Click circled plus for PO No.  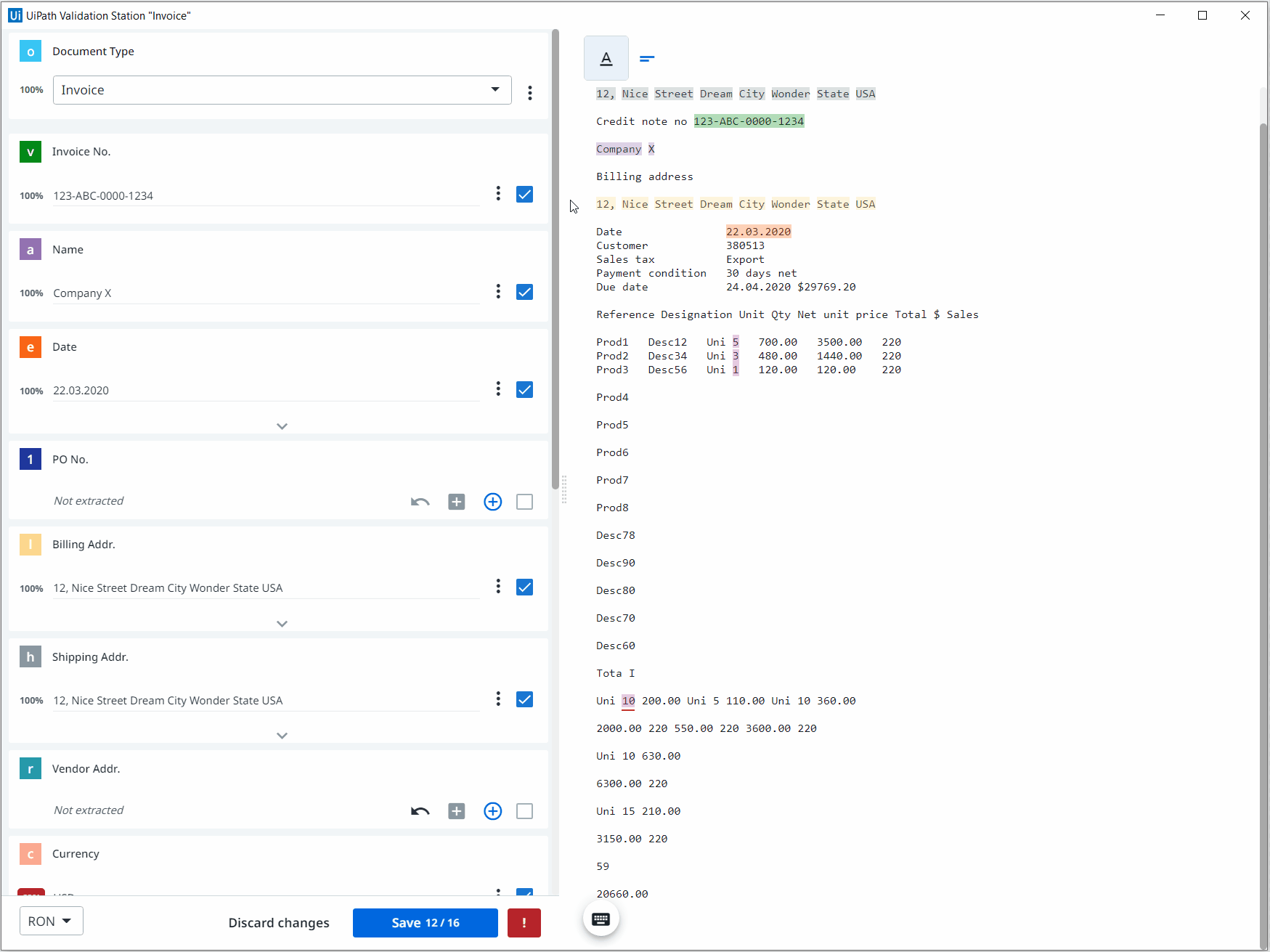click(x=493, y=502)
